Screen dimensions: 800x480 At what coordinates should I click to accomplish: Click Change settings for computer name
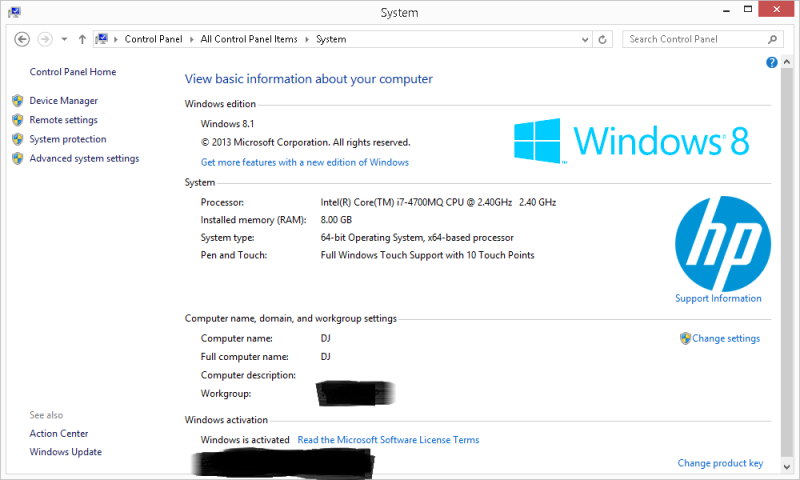[x=726, y=338]
